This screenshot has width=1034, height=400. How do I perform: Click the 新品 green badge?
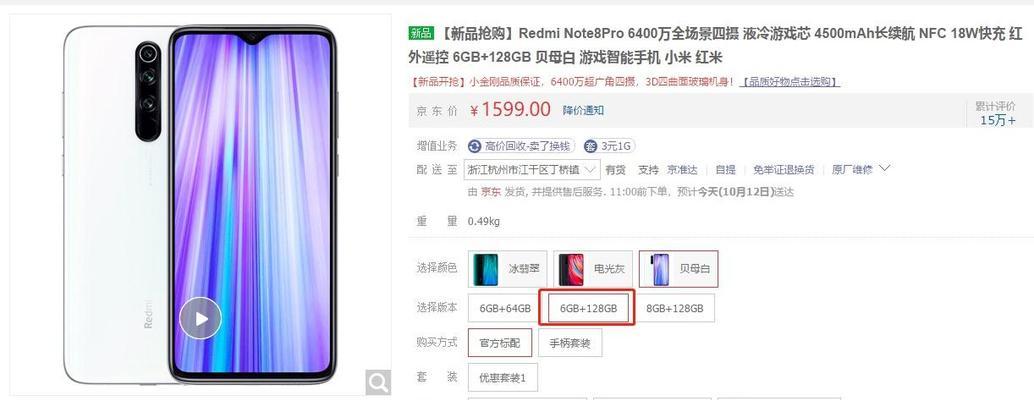pyautogui.click(x=421, y=33)
